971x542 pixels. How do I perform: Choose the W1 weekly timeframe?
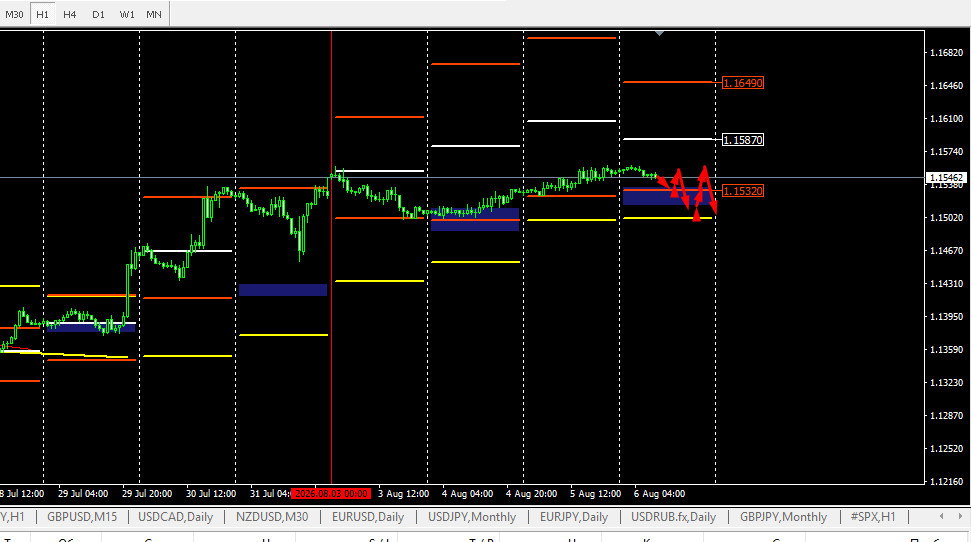[x=126, y=14]
